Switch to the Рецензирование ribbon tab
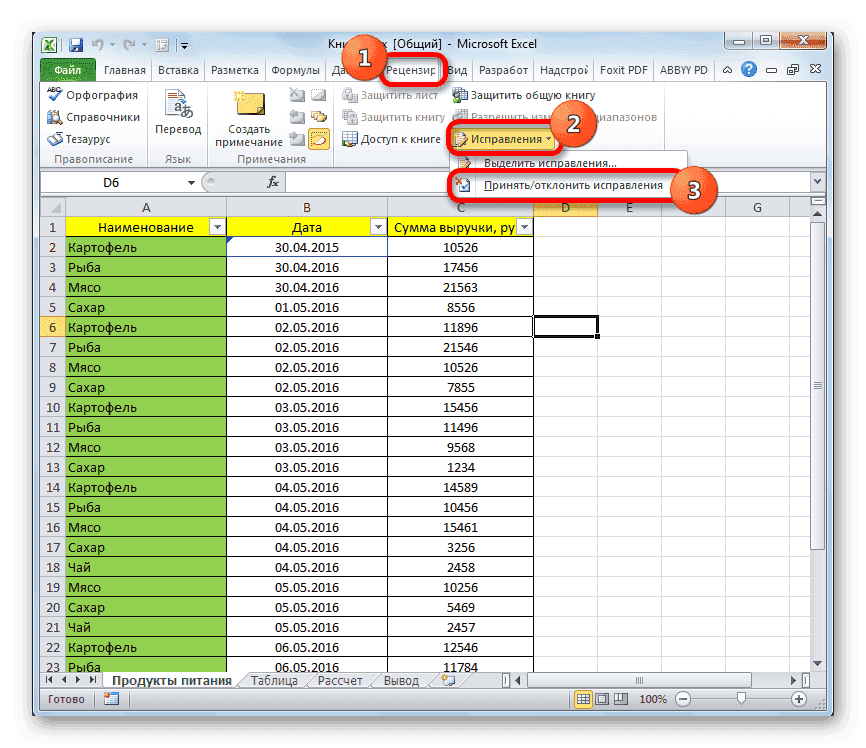This screenshot has height=748, width=866. pos(410,69)
